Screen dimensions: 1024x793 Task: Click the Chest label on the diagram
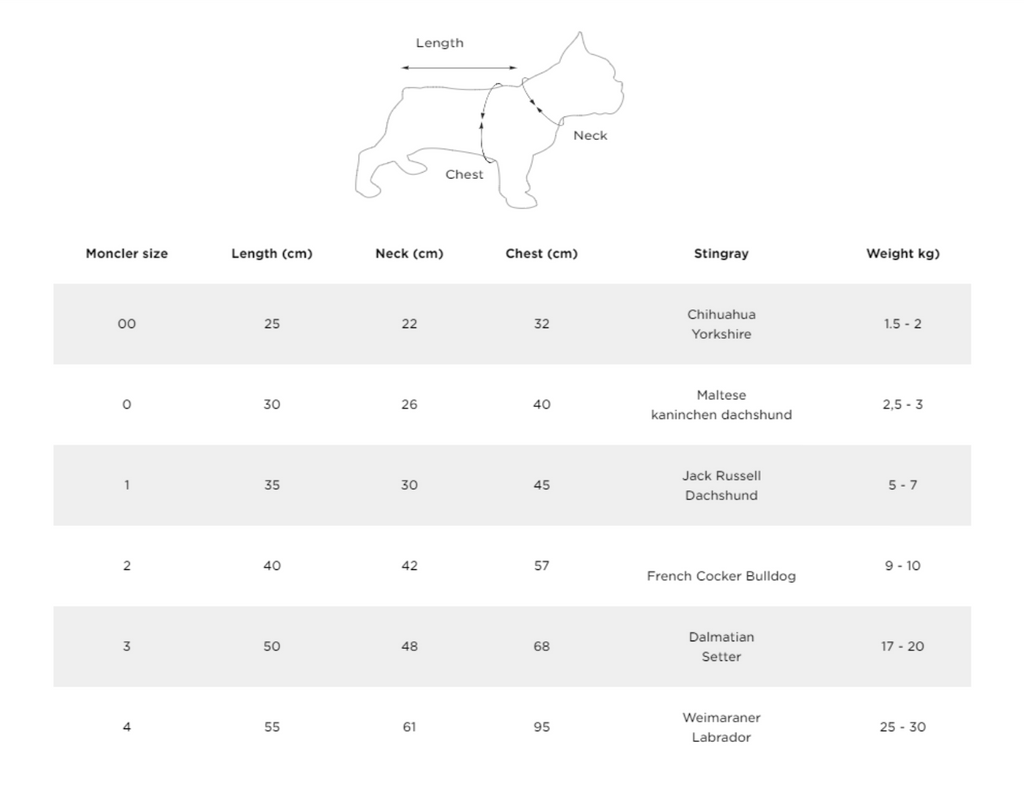tap(464, 174)
